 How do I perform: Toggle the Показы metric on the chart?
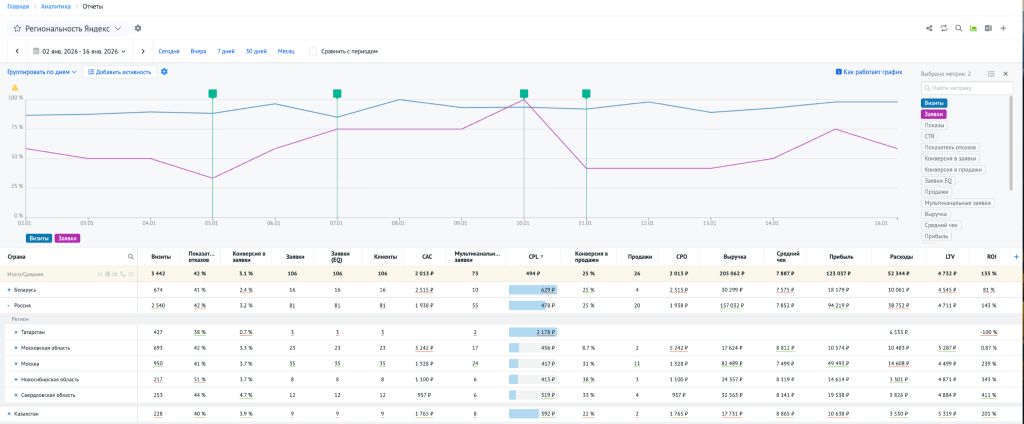(x=934, y=125)
